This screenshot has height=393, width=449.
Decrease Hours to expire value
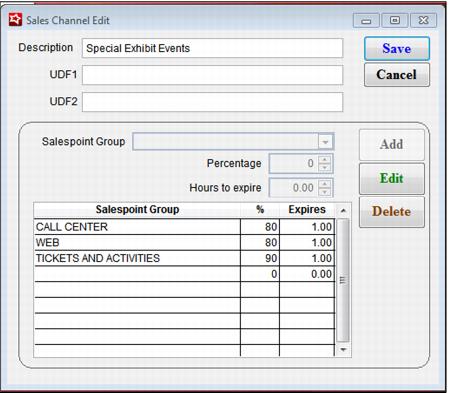pyautogui.click(x=324, y=192)
